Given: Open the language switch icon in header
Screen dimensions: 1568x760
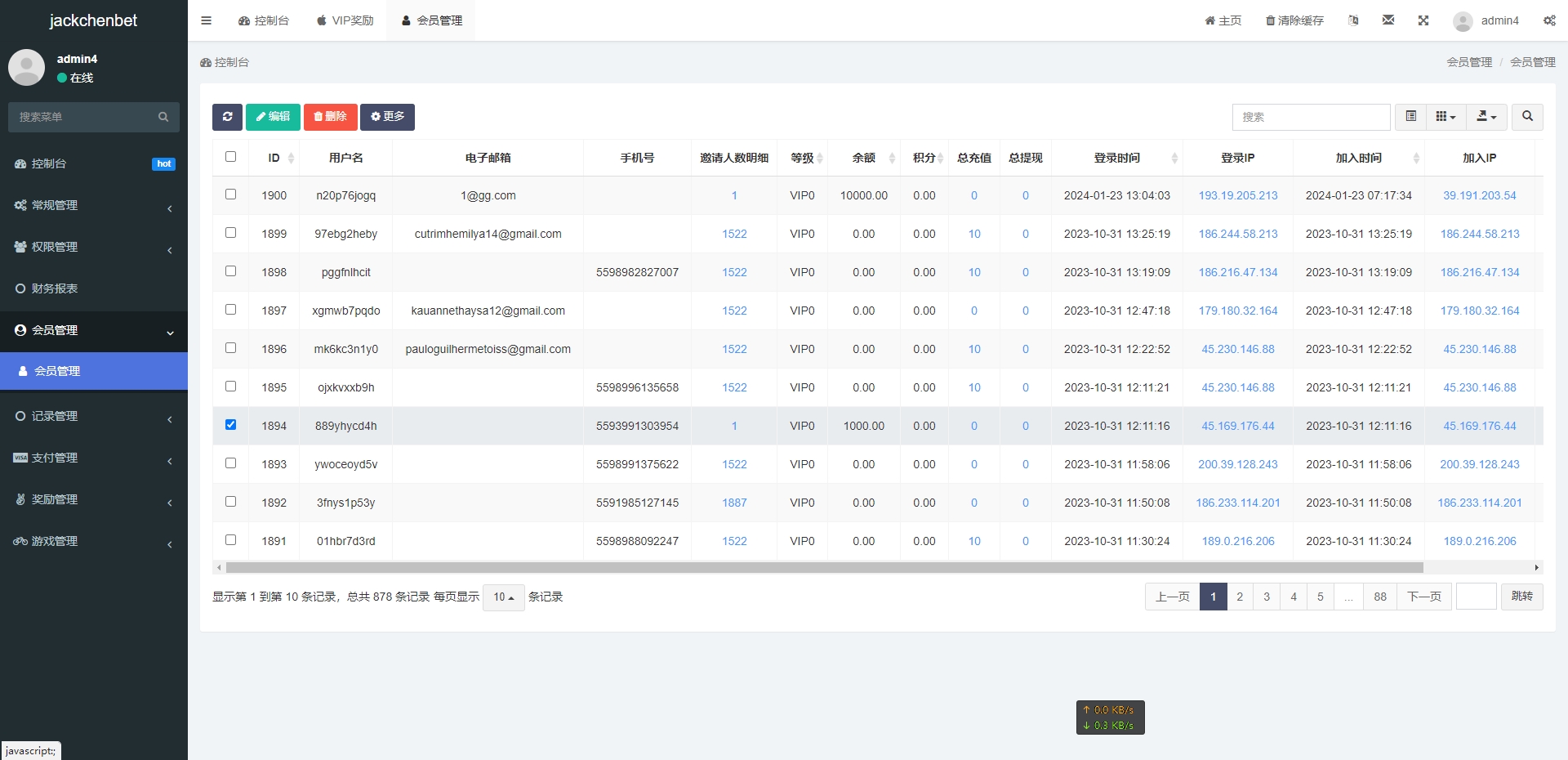Looking at the screenshot, I should tap(1353, 20).
